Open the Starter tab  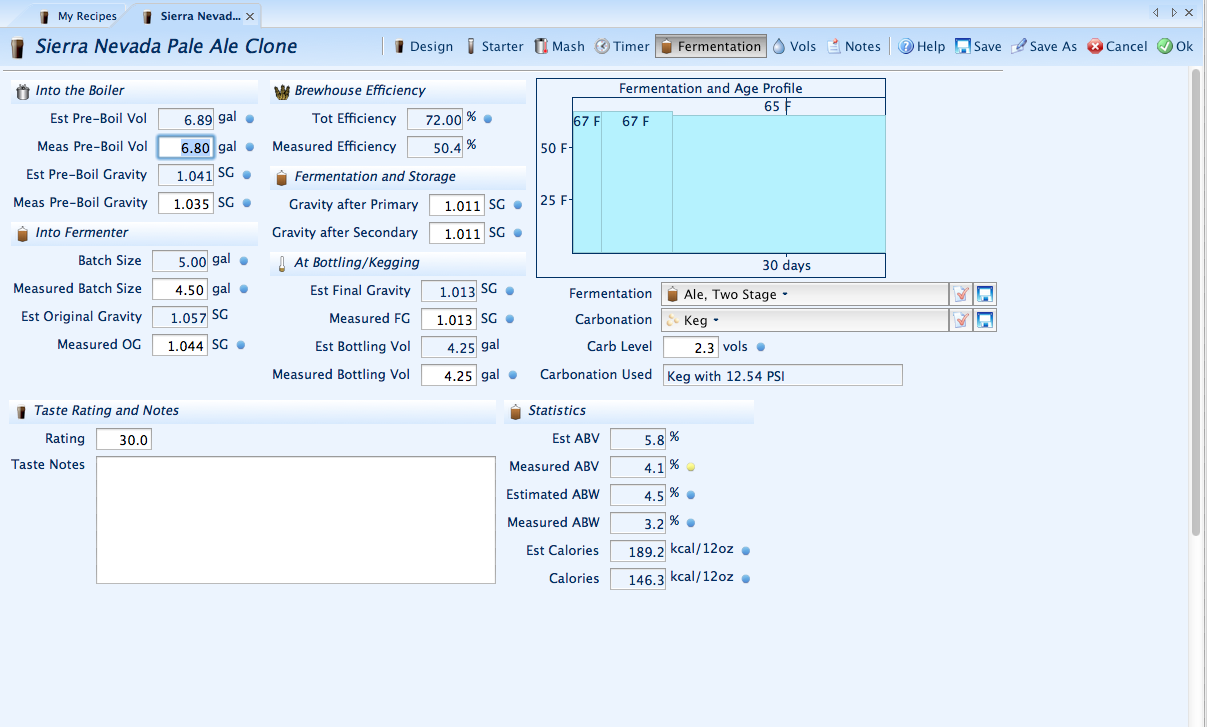click(x=494, y=46)
